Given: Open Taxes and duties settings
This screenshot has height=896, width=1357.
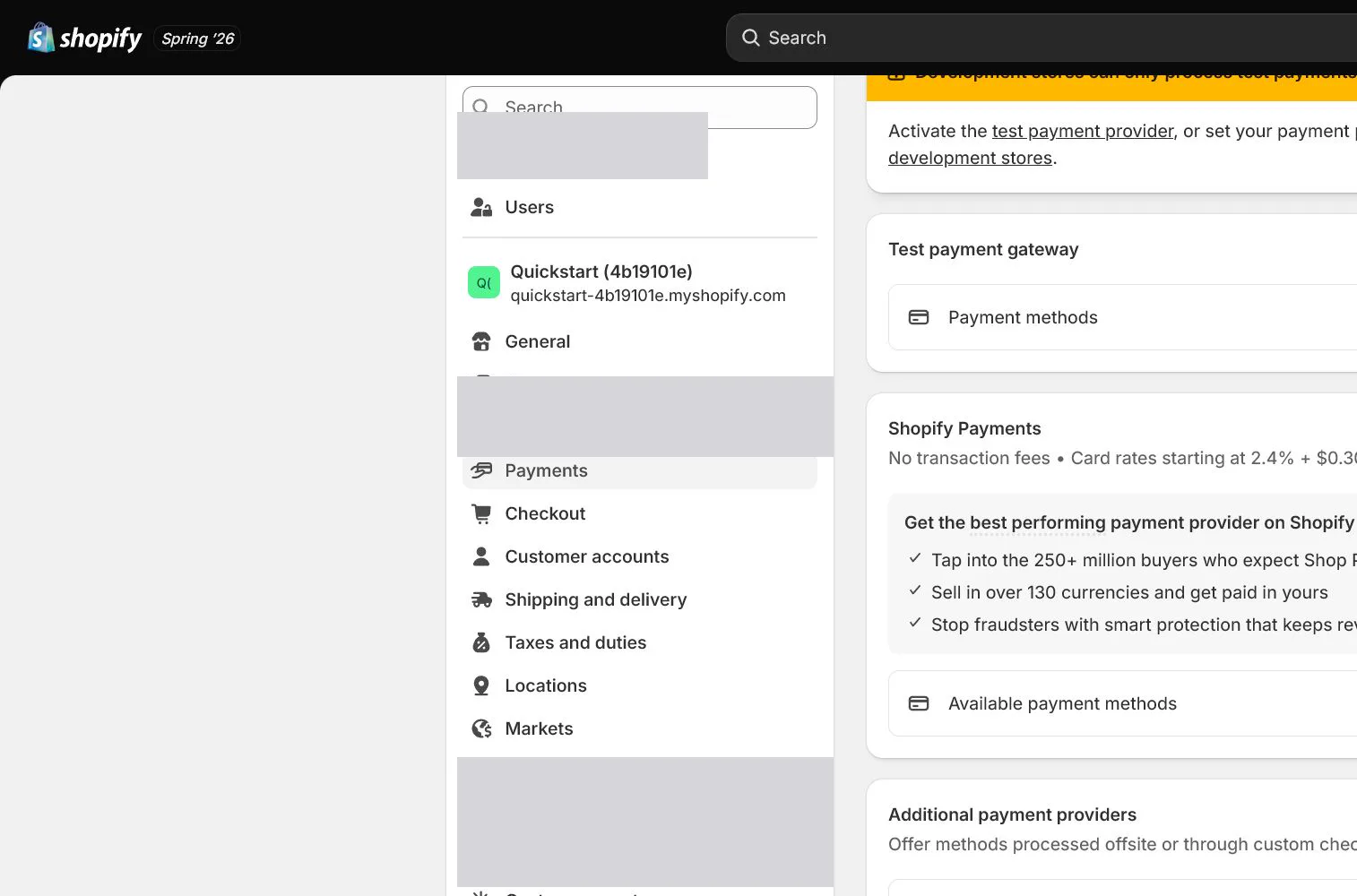Looking at the screenshot, I should click(639, 642).
